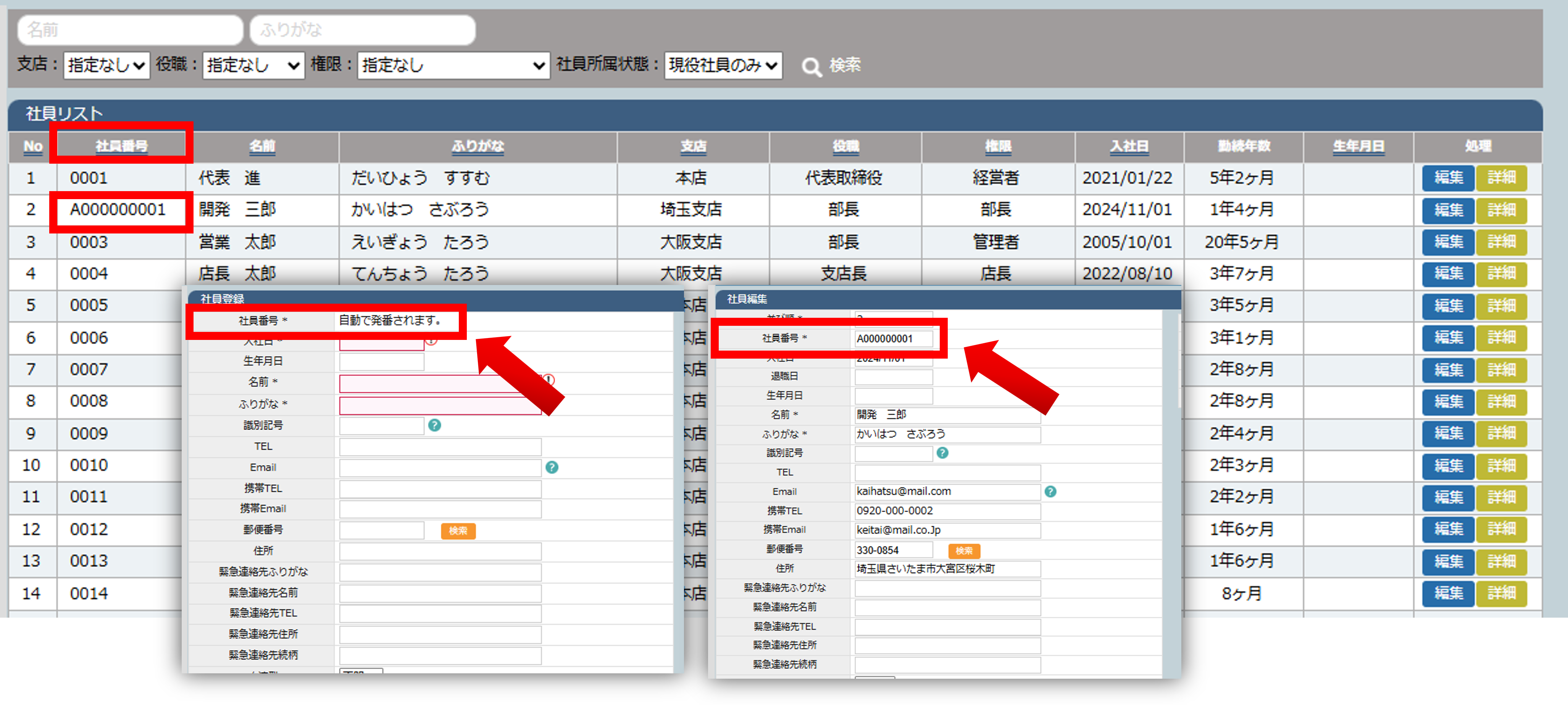Click postal code 検索 button in registration form
The width and height of the screenshot is (1568, 705).
point(458,531)
